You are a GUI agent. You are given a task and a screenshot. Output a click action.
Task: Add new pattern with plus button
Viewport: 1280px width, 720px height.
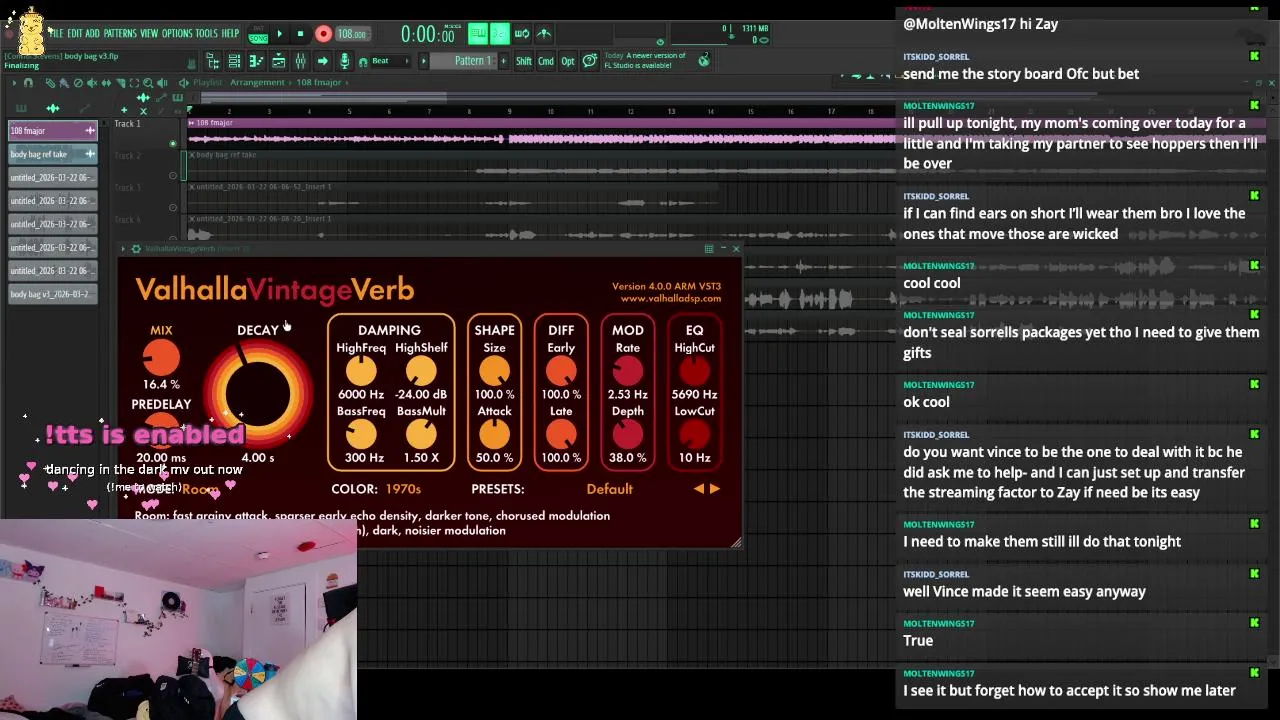(503, 61)
